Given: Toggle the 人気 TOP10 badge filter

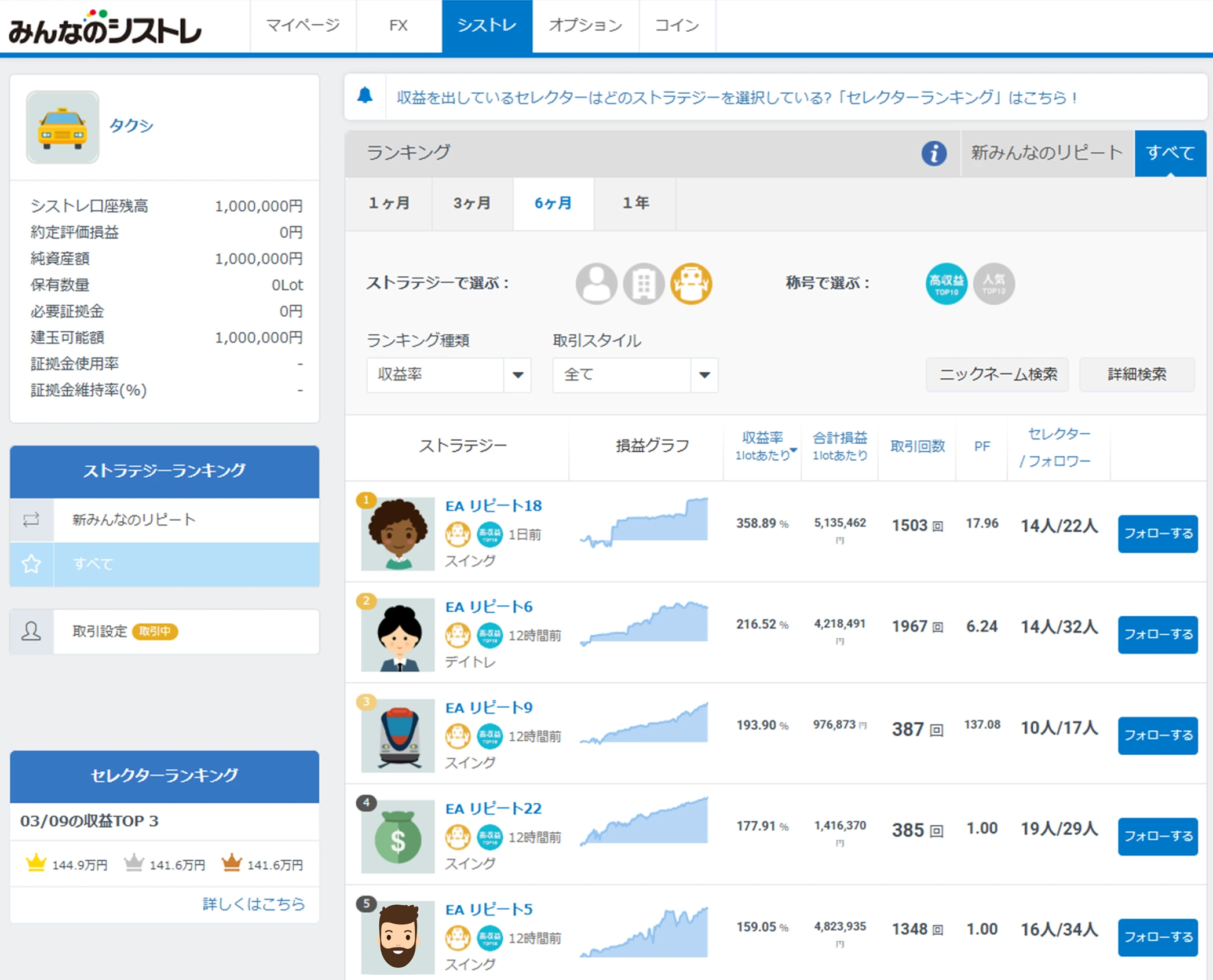Looking at the screenshot, I should pyautogui.click(x=993, y=283).
